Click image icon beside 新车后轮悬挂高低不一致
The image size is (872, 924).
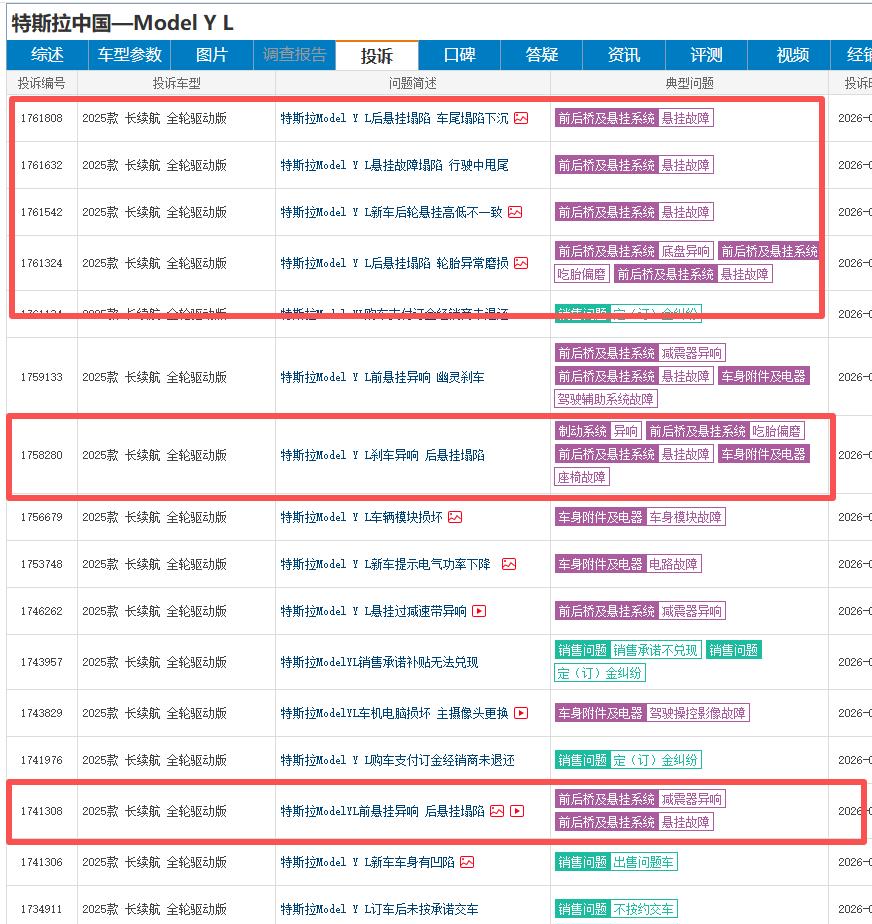coord(515,212)
